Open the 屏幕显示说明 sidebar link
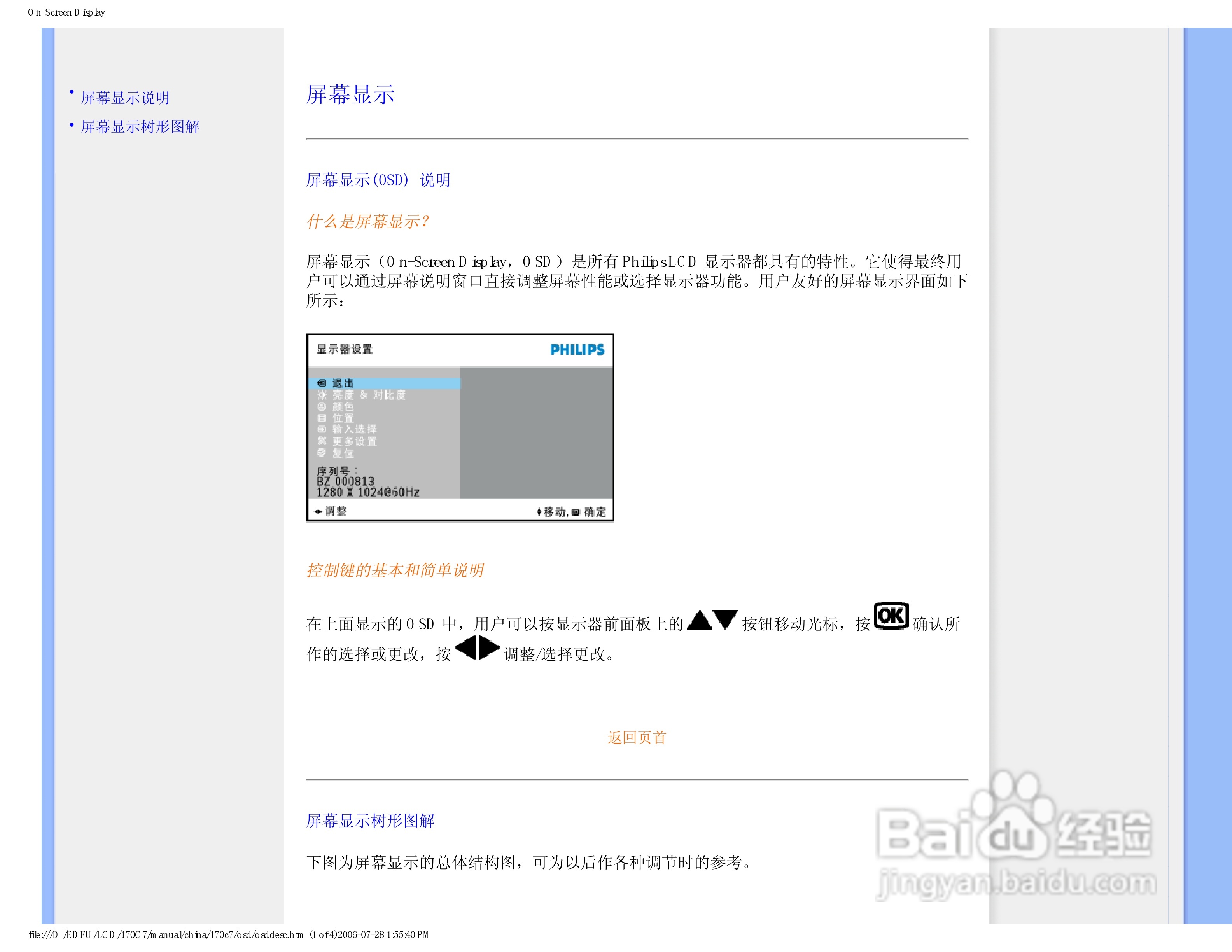Viewport: 1232px width, 952px height. pyautogui.click(x=125, y=98)
